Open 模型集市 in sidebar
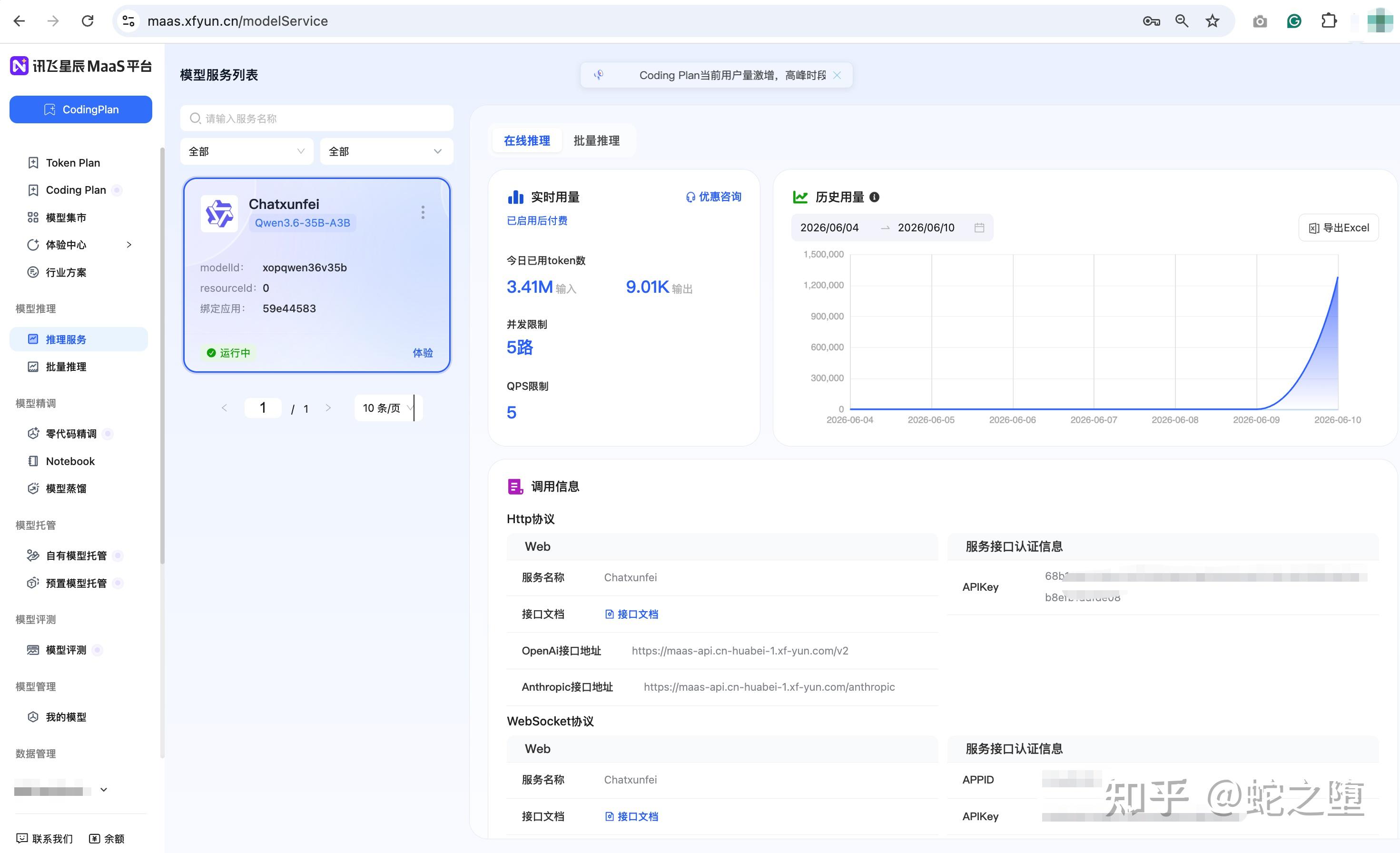This screenshot has height=853, width=1400. (x=66, y=217)
